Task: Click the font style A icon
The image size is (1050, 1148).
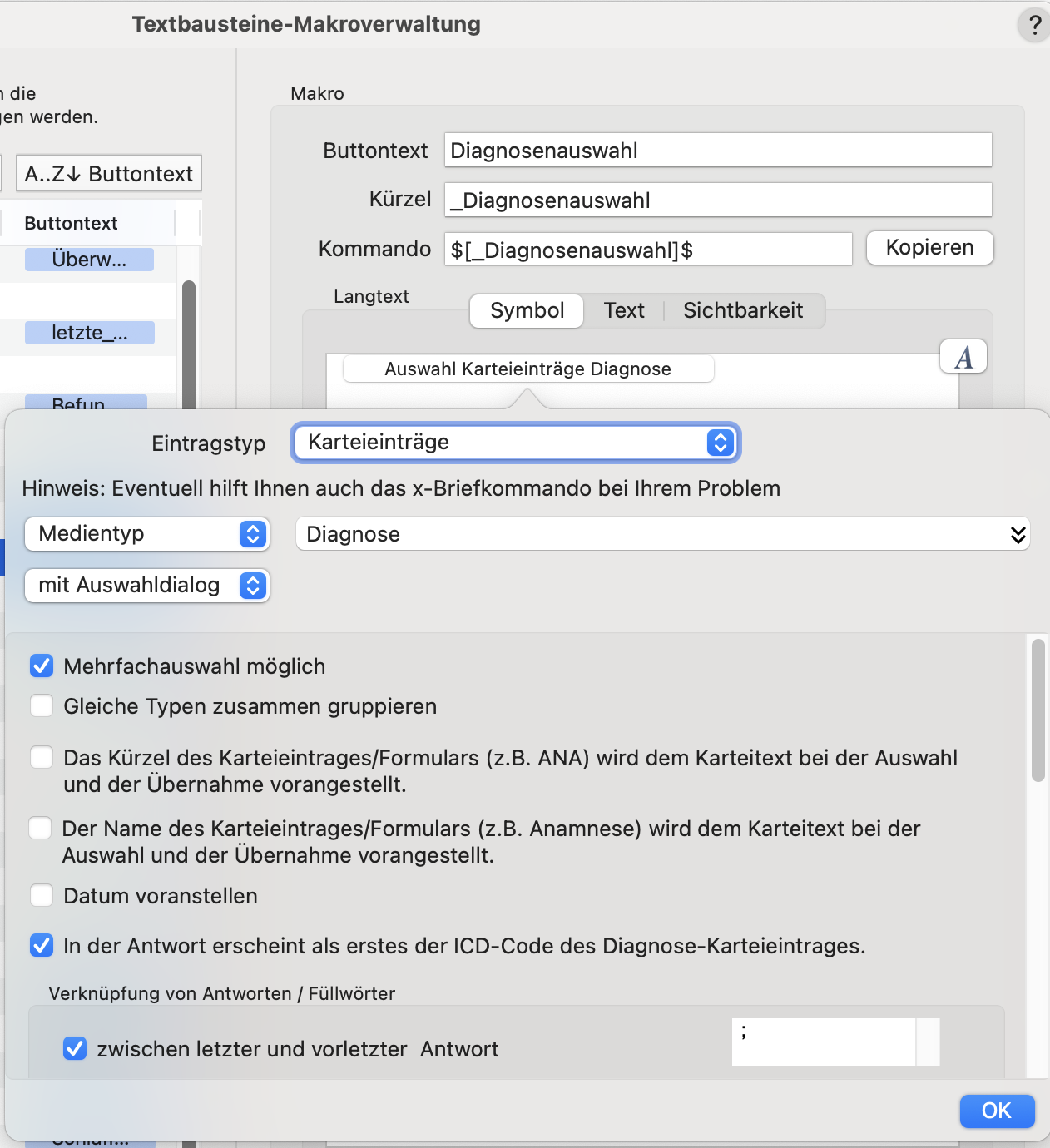Action: [963, 357]
